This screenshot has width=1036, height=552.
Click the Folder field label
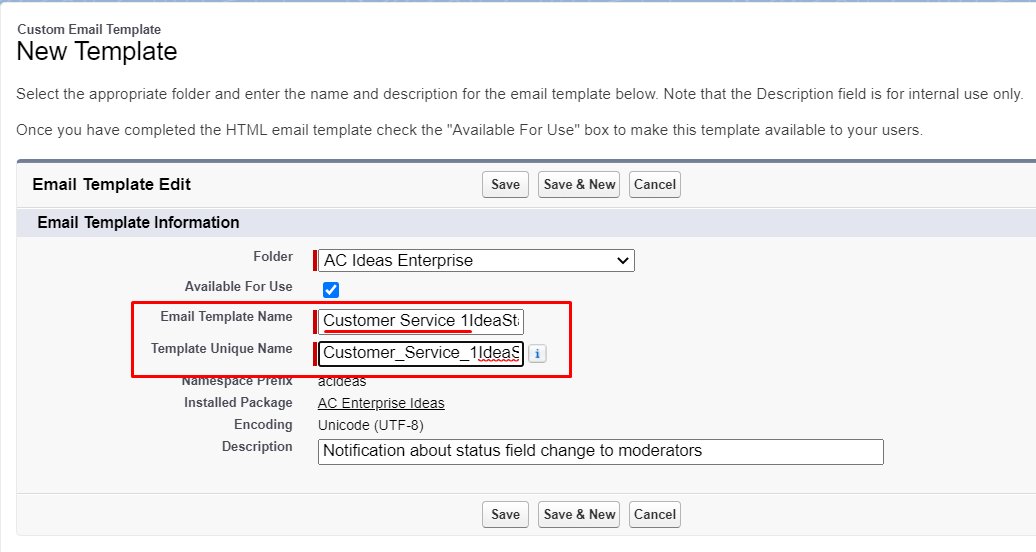click(x=273, y=257)
